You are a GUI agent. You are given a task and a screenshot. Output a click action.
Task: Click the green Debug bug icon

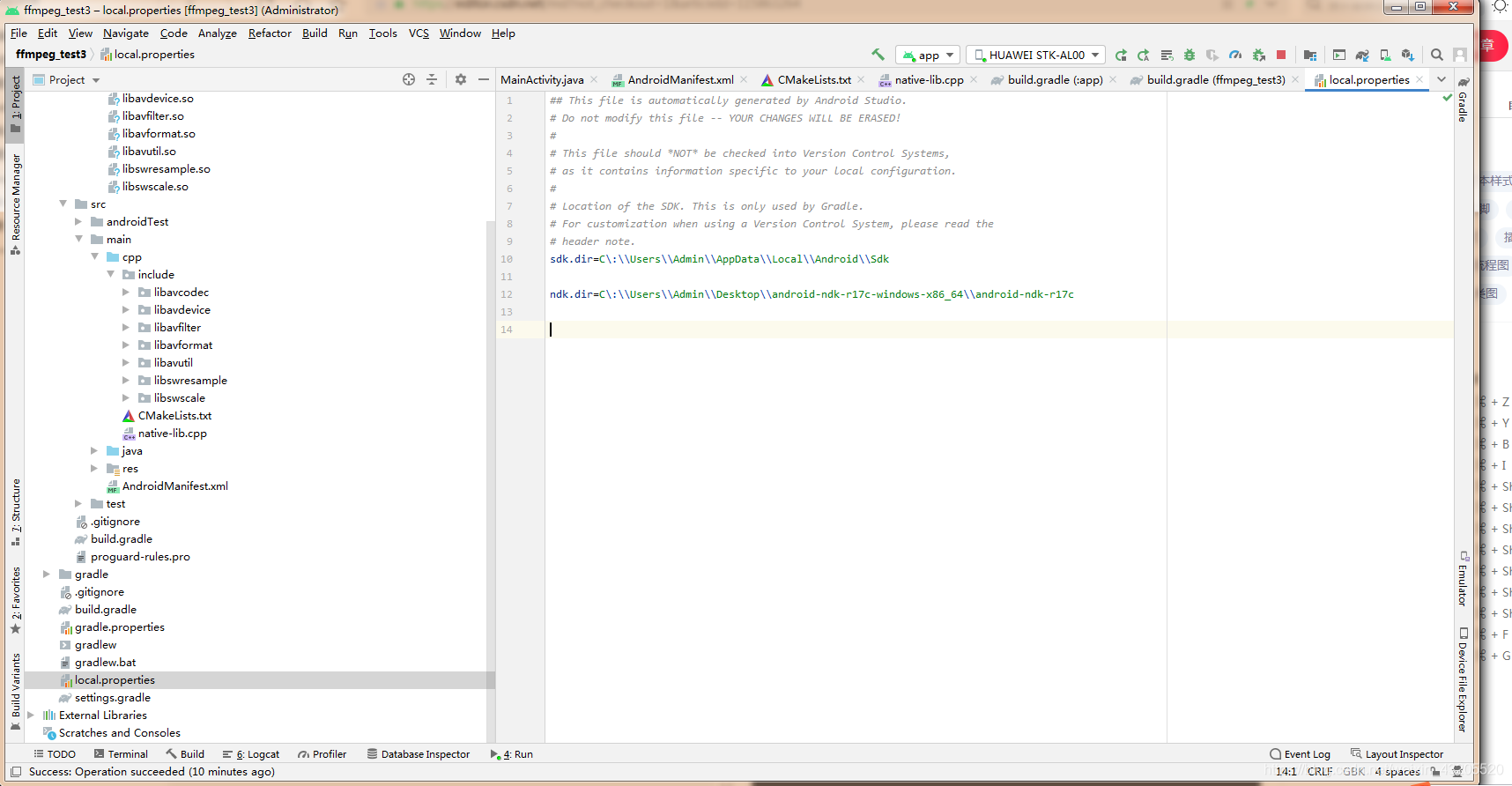click(1190, 55)
